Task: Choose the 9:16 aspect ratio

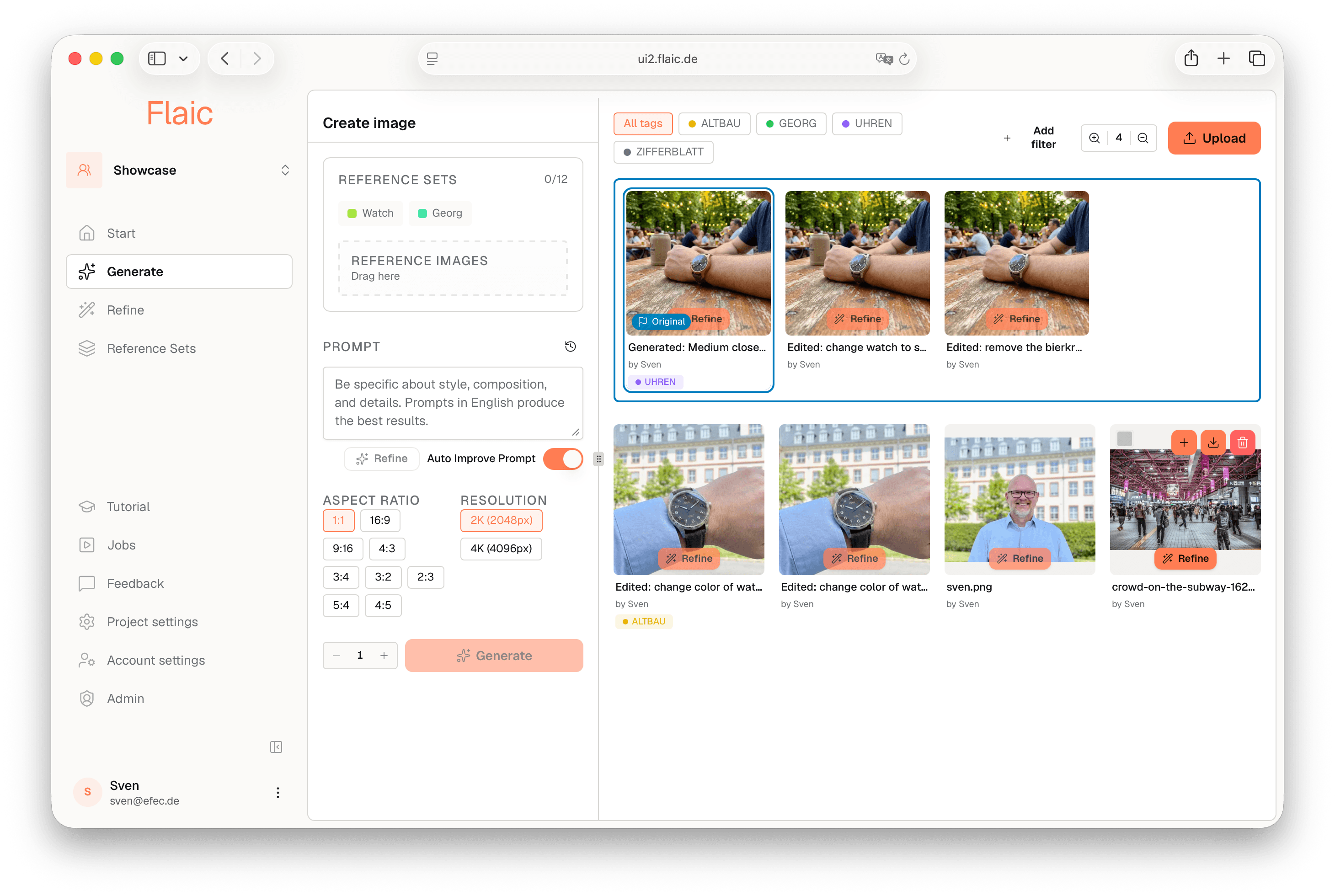Action: pyautogui.click(x=343, y=549)
